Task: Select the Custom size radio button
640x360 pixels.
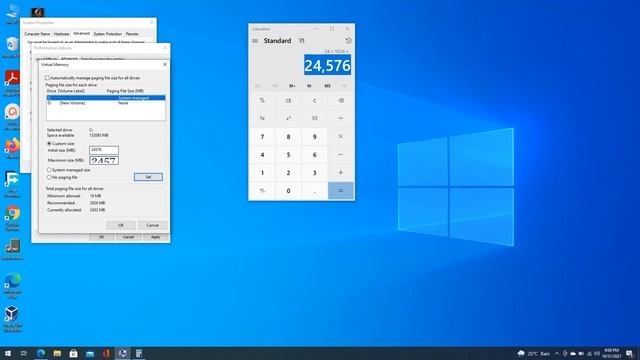Action: pos(49,144)
